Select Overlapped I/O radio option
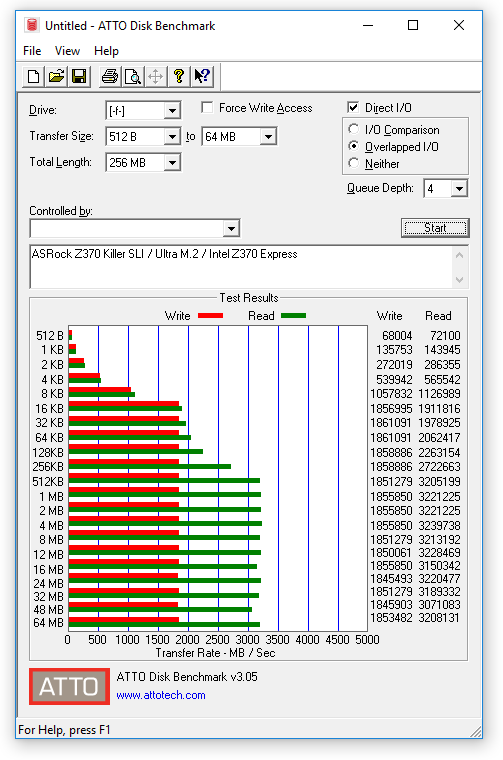Screen dimensions: 503x760 point(354,146)
